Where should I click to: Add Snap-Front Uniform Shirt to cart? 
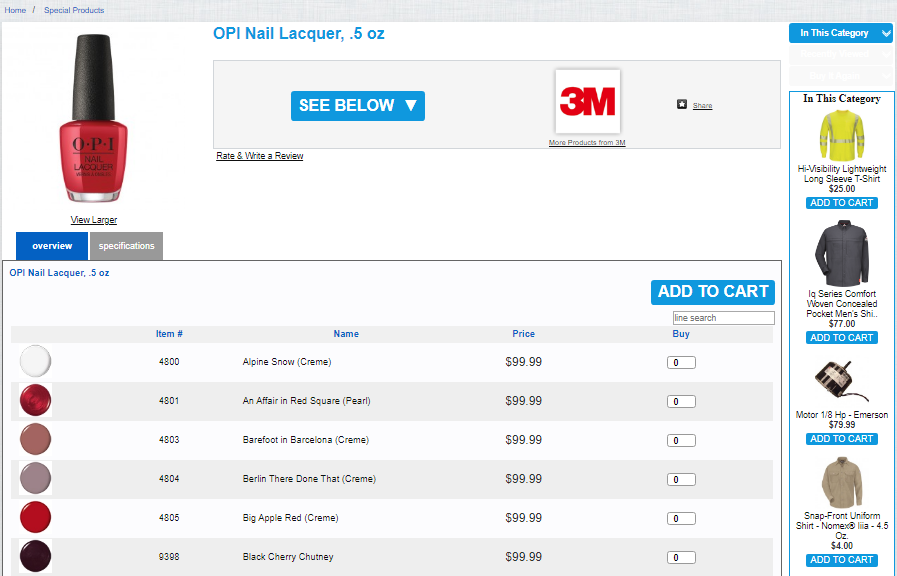point(842,560)
